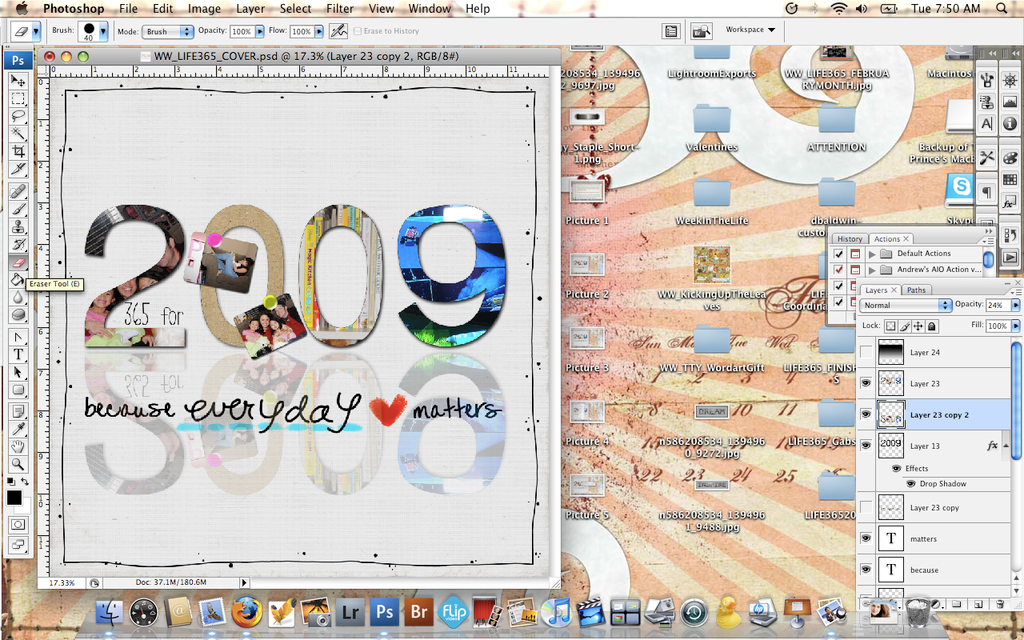Open the Workspace menu button
Viewport: 1024px width, 640px height.
click(750, 30)
